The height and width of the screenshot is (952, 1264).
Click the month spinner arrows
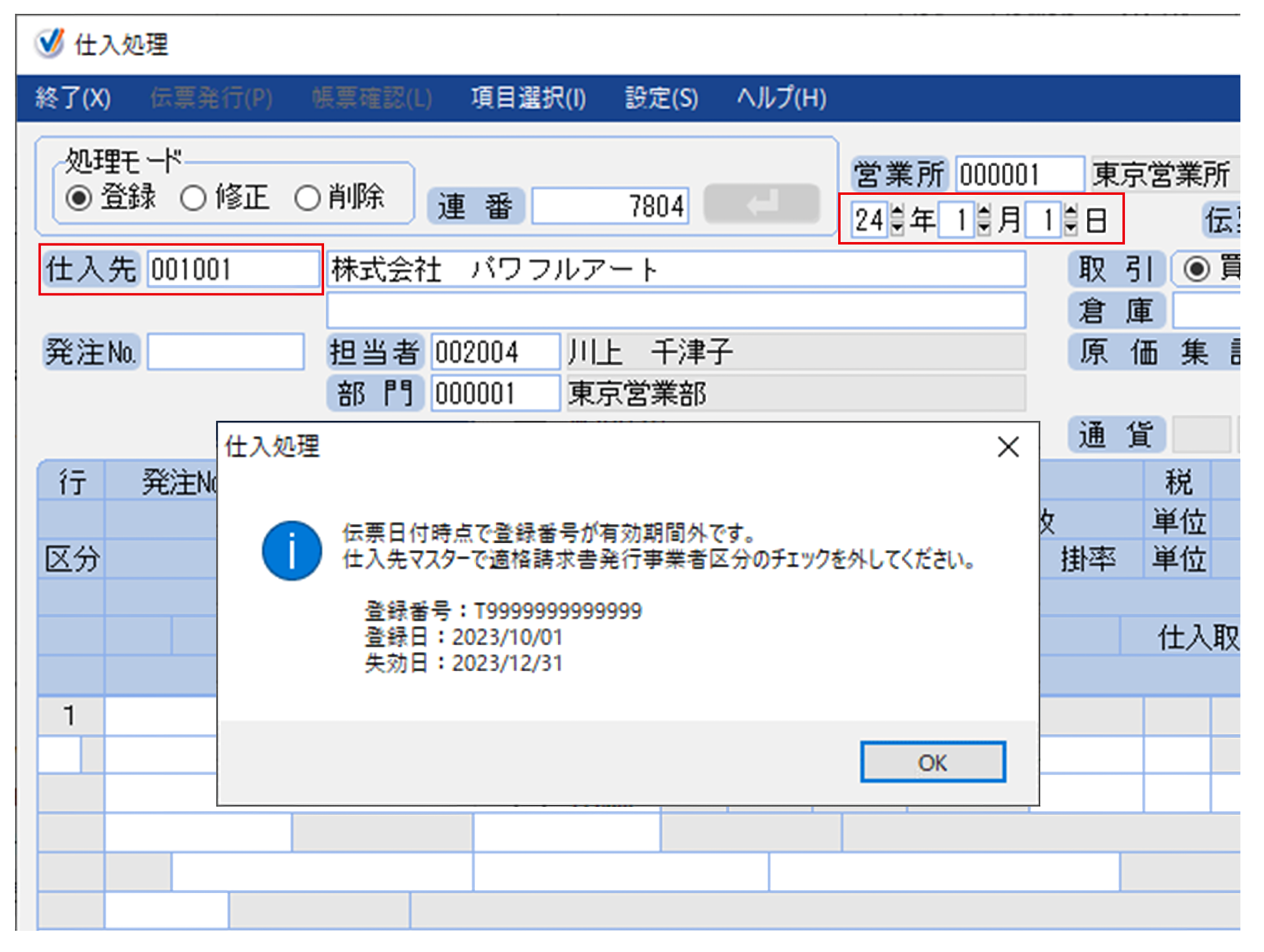pyautogui.click(x=984, y=220)
